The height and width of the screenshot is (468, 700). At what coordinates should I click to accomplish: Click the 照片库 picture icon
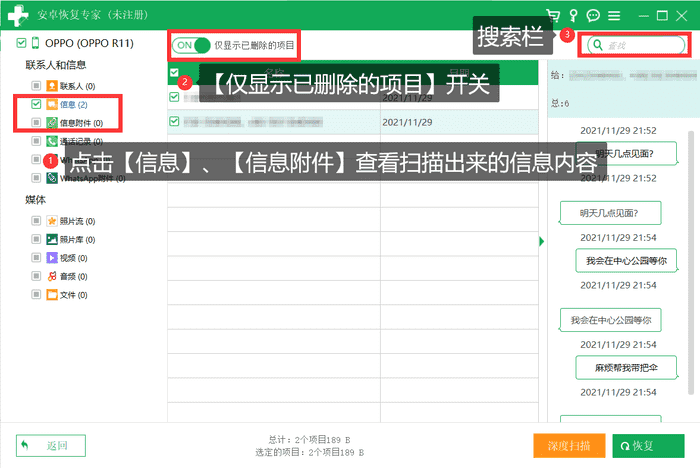point(52,239)
